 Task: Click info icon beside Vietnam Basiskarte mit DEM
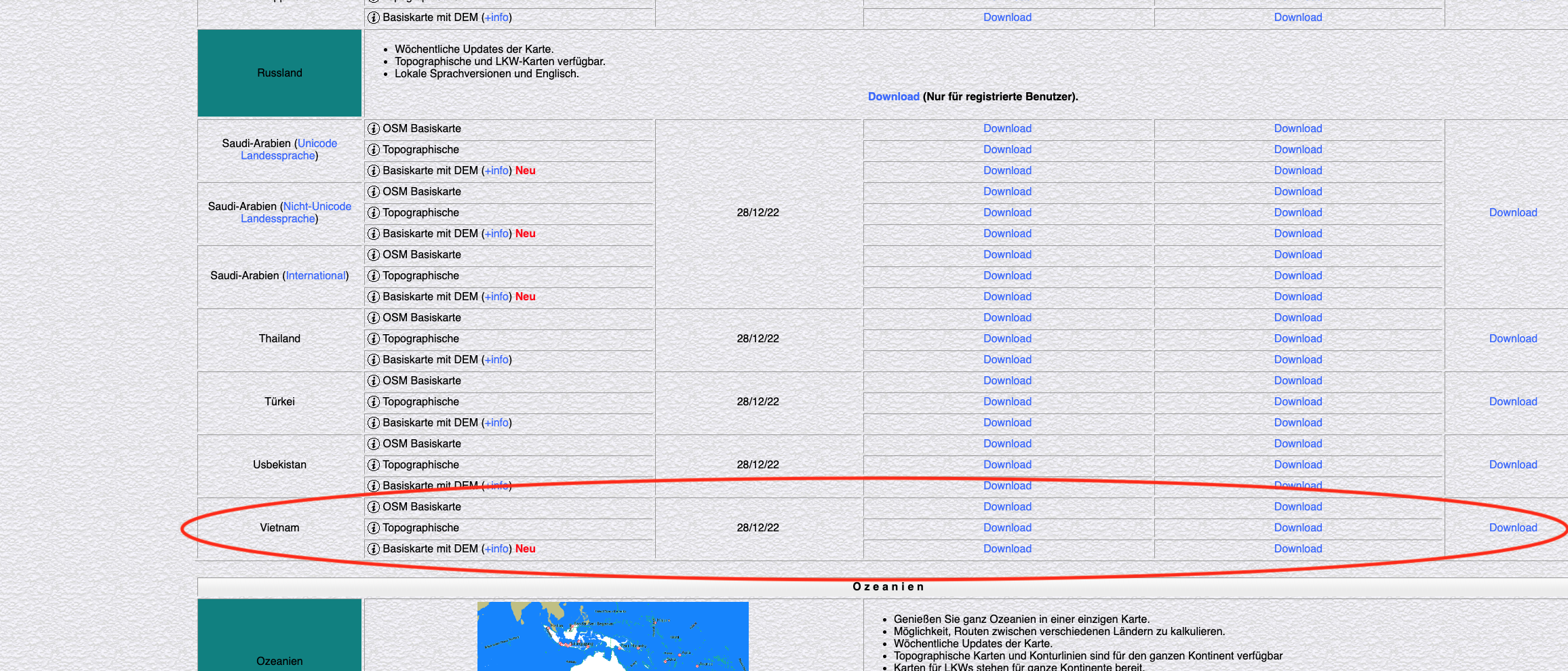coord(374,549)
